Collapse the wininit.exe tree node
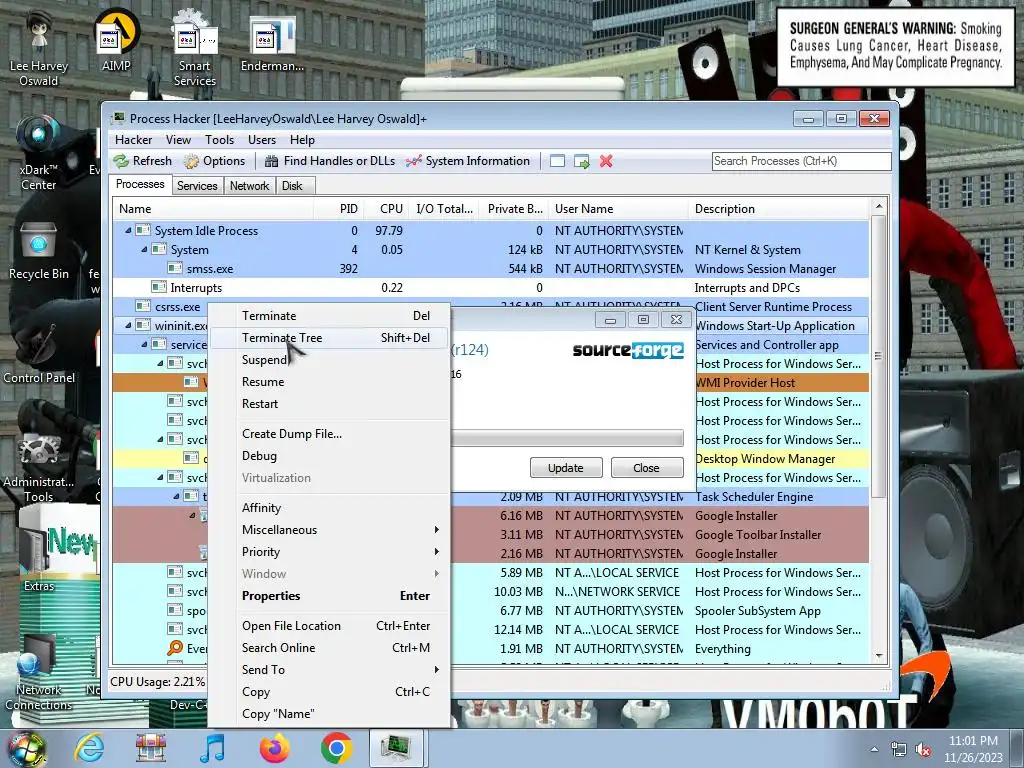 point(128,325)
